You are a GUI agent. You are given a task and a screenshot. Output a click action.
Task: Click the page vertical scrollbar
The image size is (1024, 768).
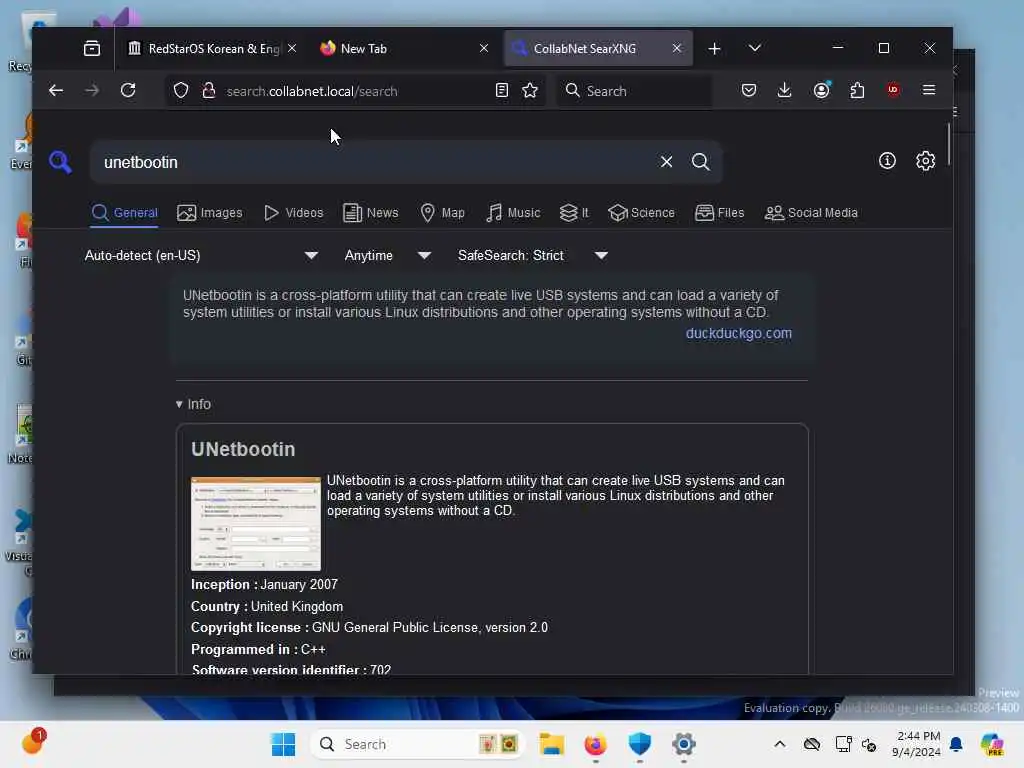point(948,144)
